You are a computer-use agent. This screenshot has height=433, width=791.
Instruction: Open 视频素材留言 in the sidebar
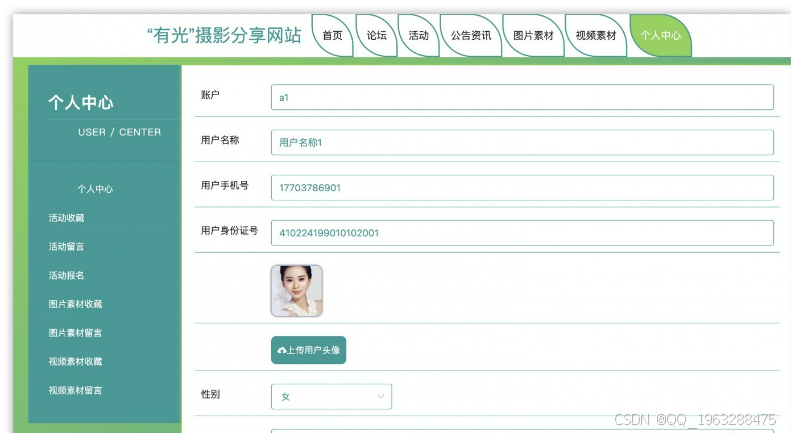point(75,390)
